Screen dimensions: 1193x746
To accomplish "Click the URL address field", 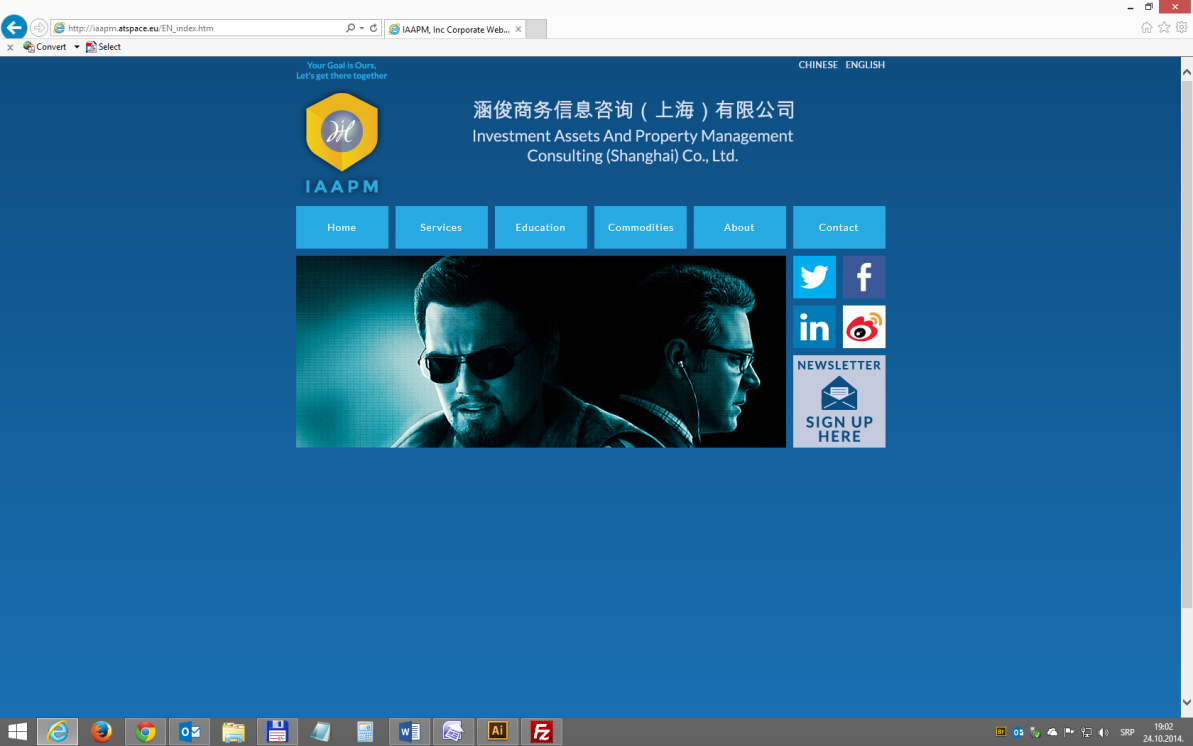I will click(200, 29).
